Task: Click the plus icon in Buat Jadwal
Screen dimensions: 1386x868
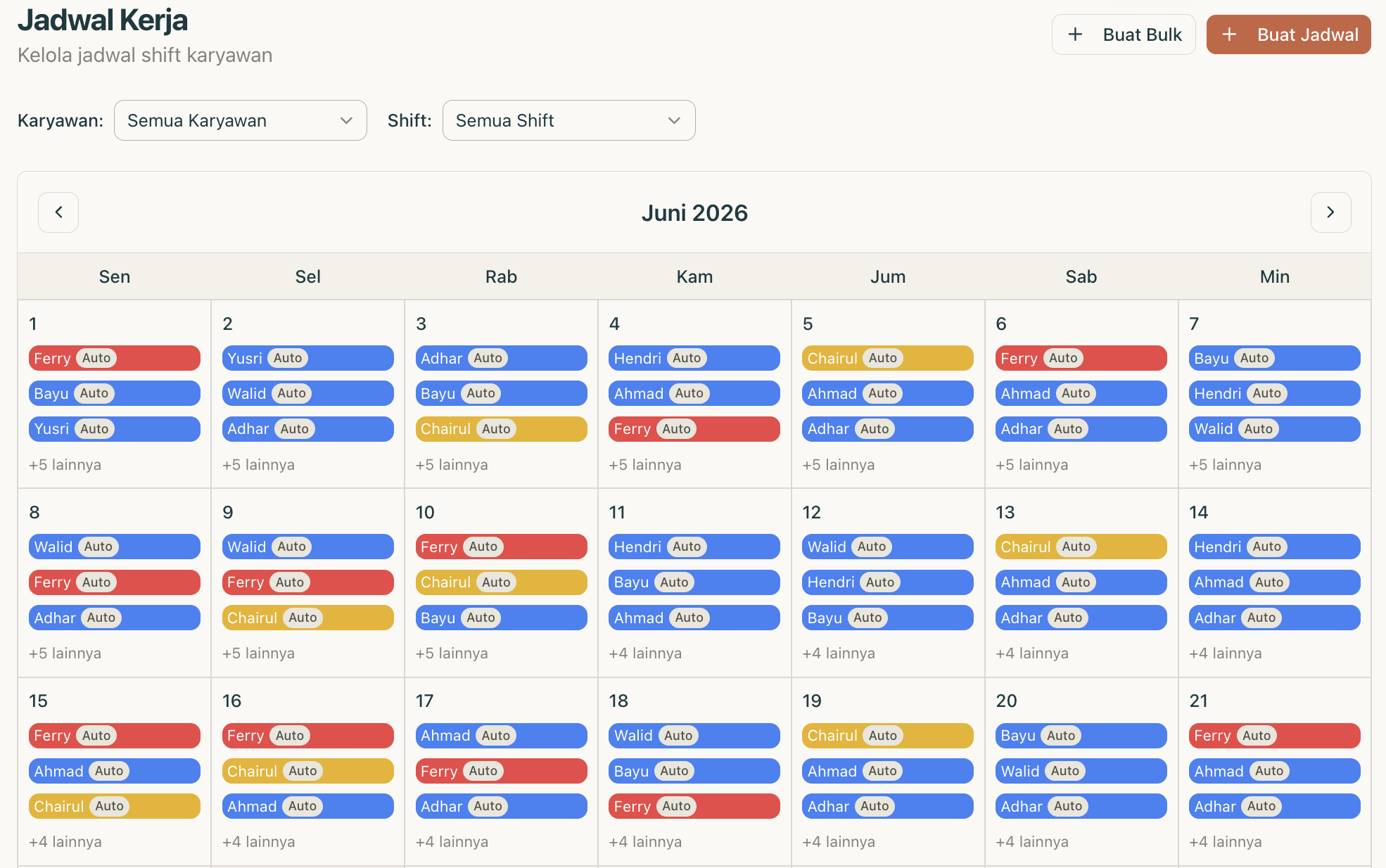Action: [1229, 34]
